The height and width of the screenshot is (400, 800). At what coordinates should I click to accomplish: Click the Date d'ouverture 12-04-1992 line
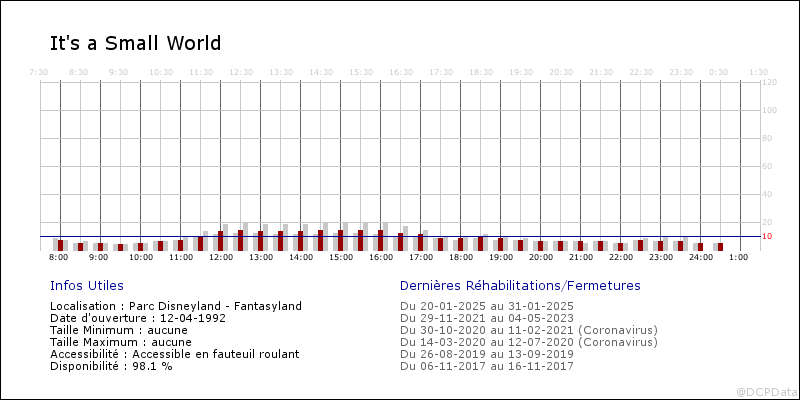[x=138, y=318]
